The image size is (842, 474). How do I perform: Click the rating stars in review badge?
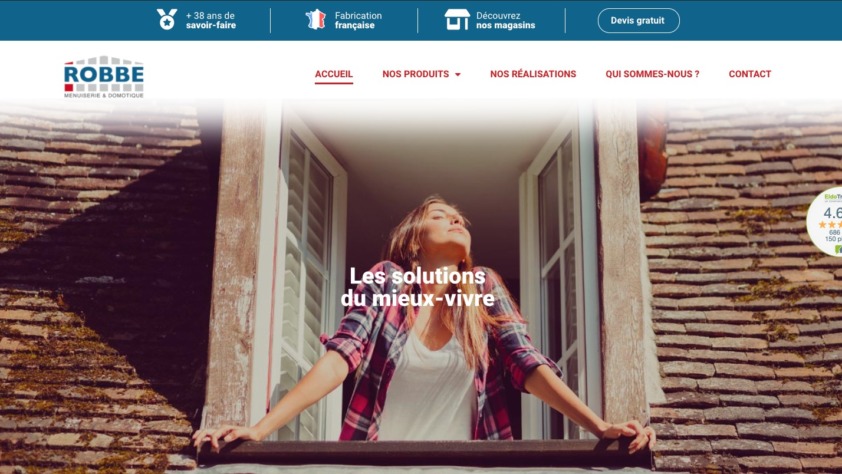[830, 224]
